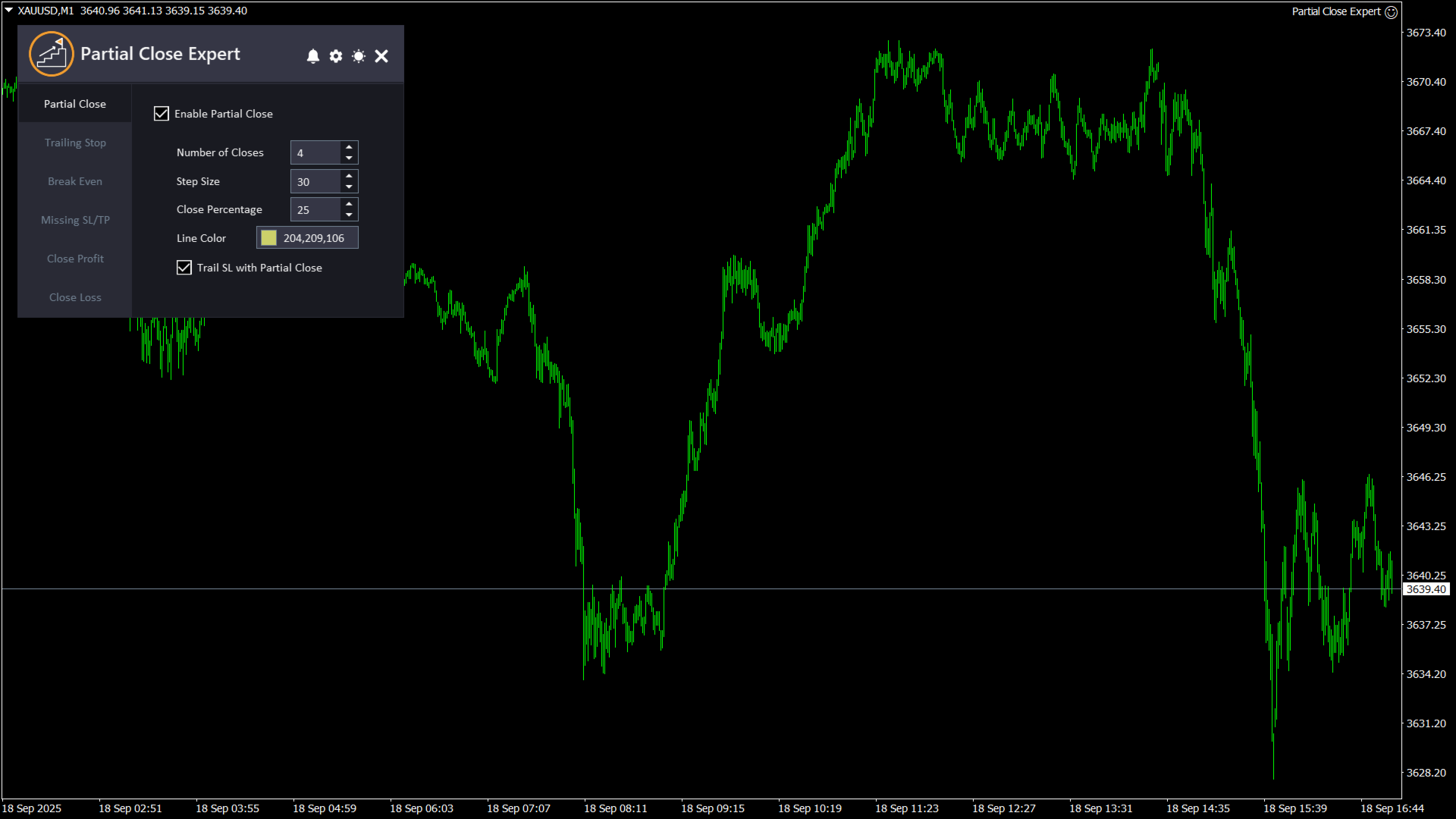Increase Number of Closes with up arrow

tap(349, 147)
